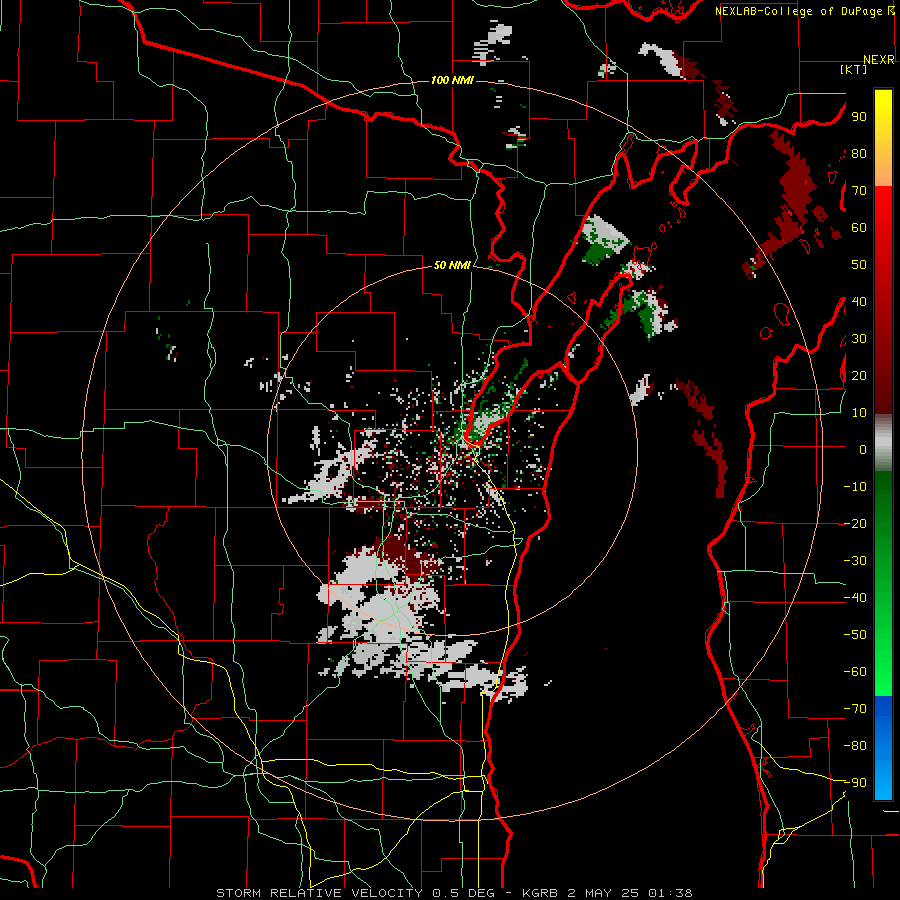Image resolution: width=900 pixels, height=900 pixels.
Task: Select the -80 value on velocity scale
Action: coord(855,746)
